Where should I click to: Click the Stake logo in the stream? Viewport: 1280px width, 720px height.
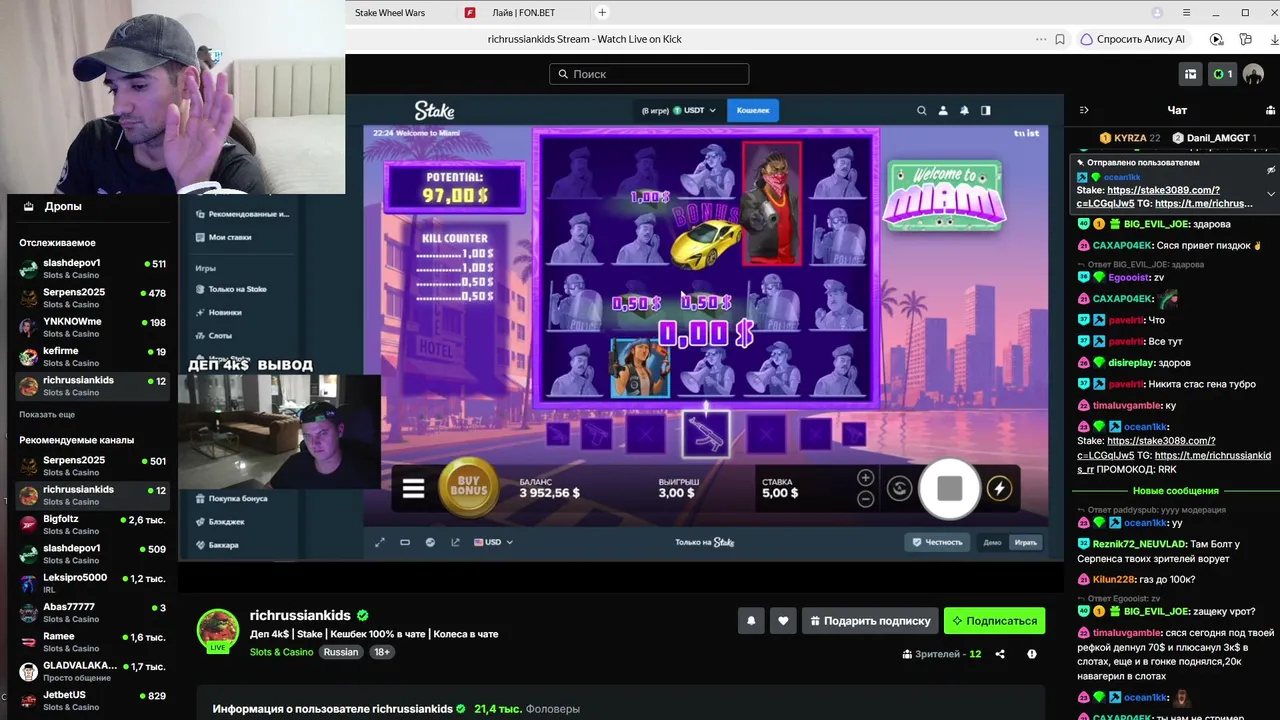tap(435, 110)
